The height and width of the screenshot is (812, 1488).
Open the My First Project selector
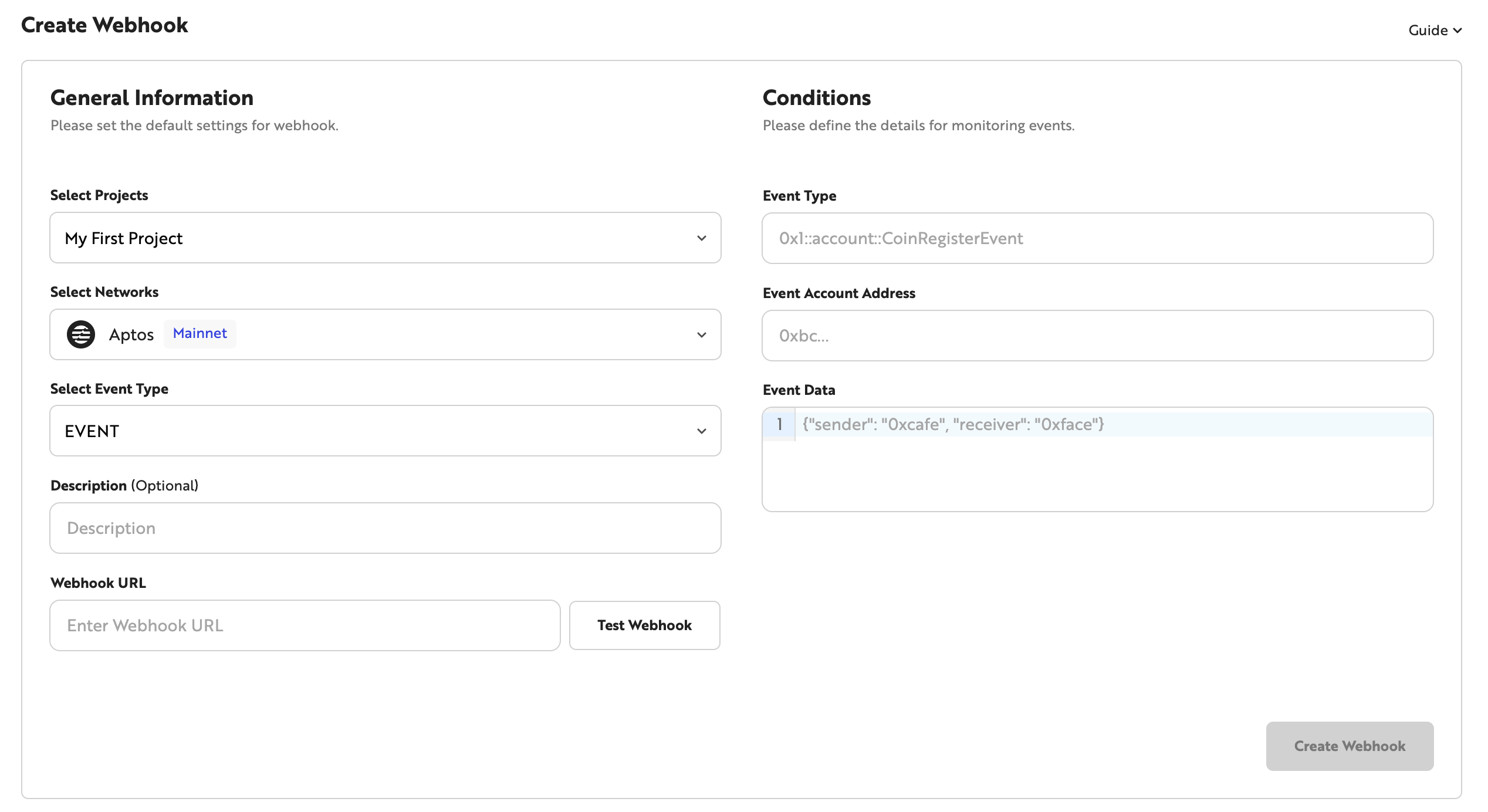[385, 238]
